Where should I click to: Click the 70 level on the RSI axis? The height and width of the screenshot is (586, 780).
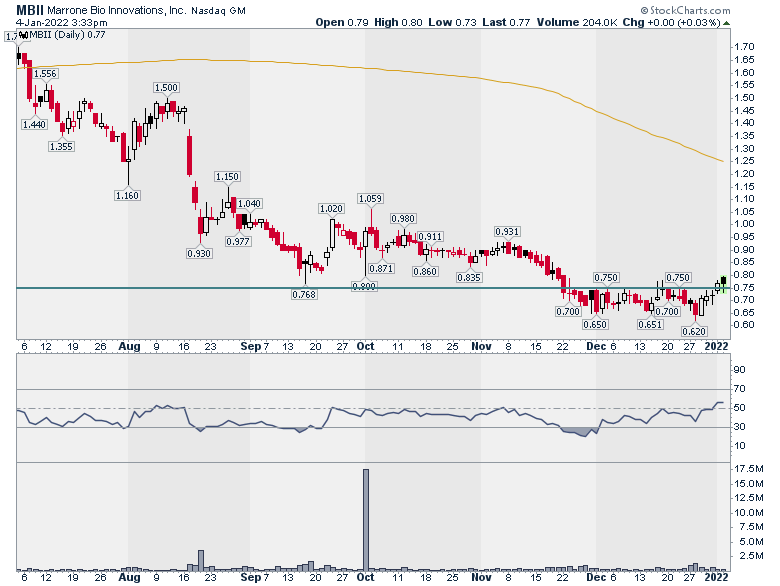tap(740, 389)
